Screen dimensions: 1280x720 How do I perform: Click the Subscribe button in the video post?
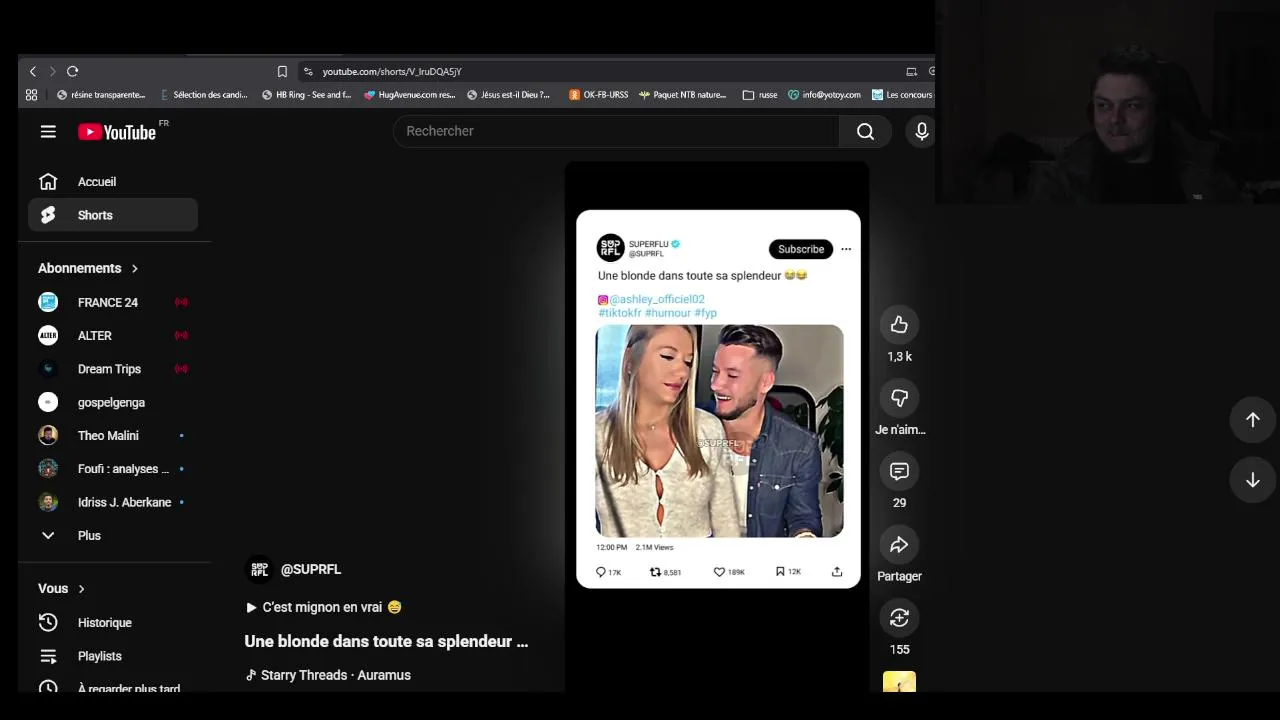pos(800,249)
